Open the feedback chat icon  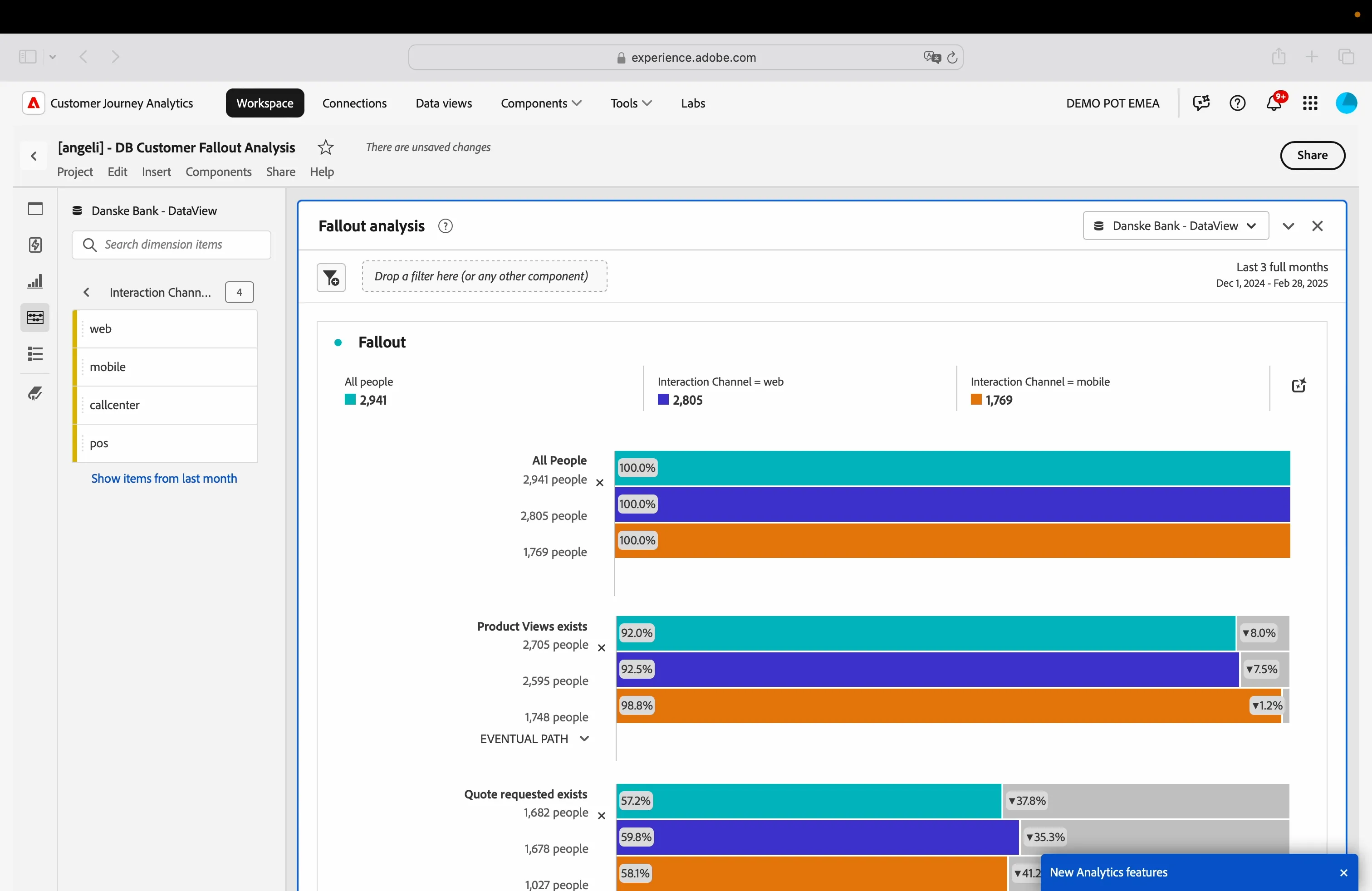tap(1201, 103)
